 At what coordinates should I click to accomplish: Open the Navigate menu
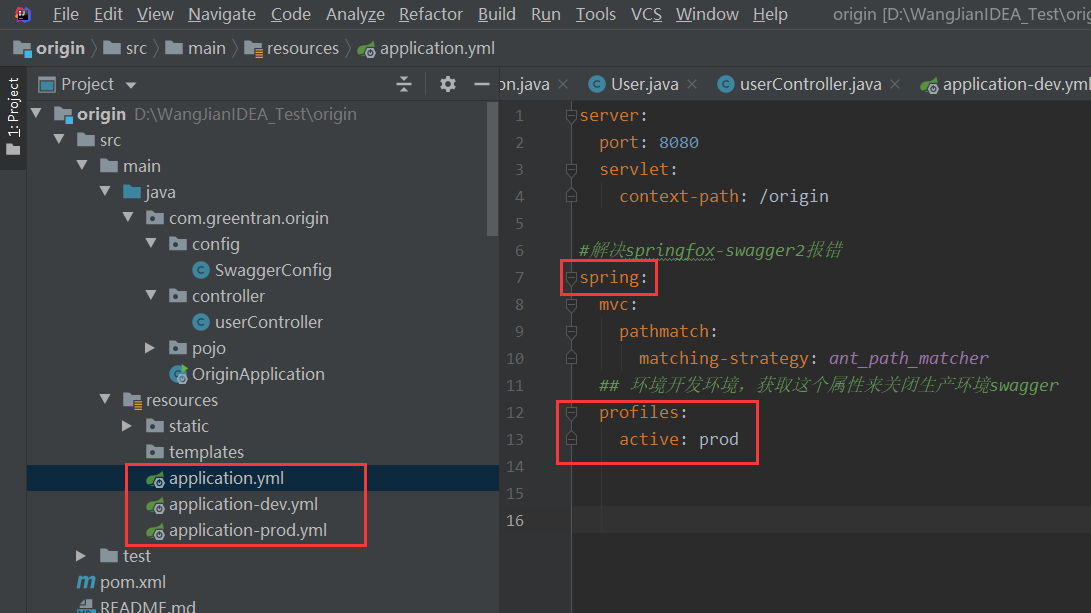222,14
